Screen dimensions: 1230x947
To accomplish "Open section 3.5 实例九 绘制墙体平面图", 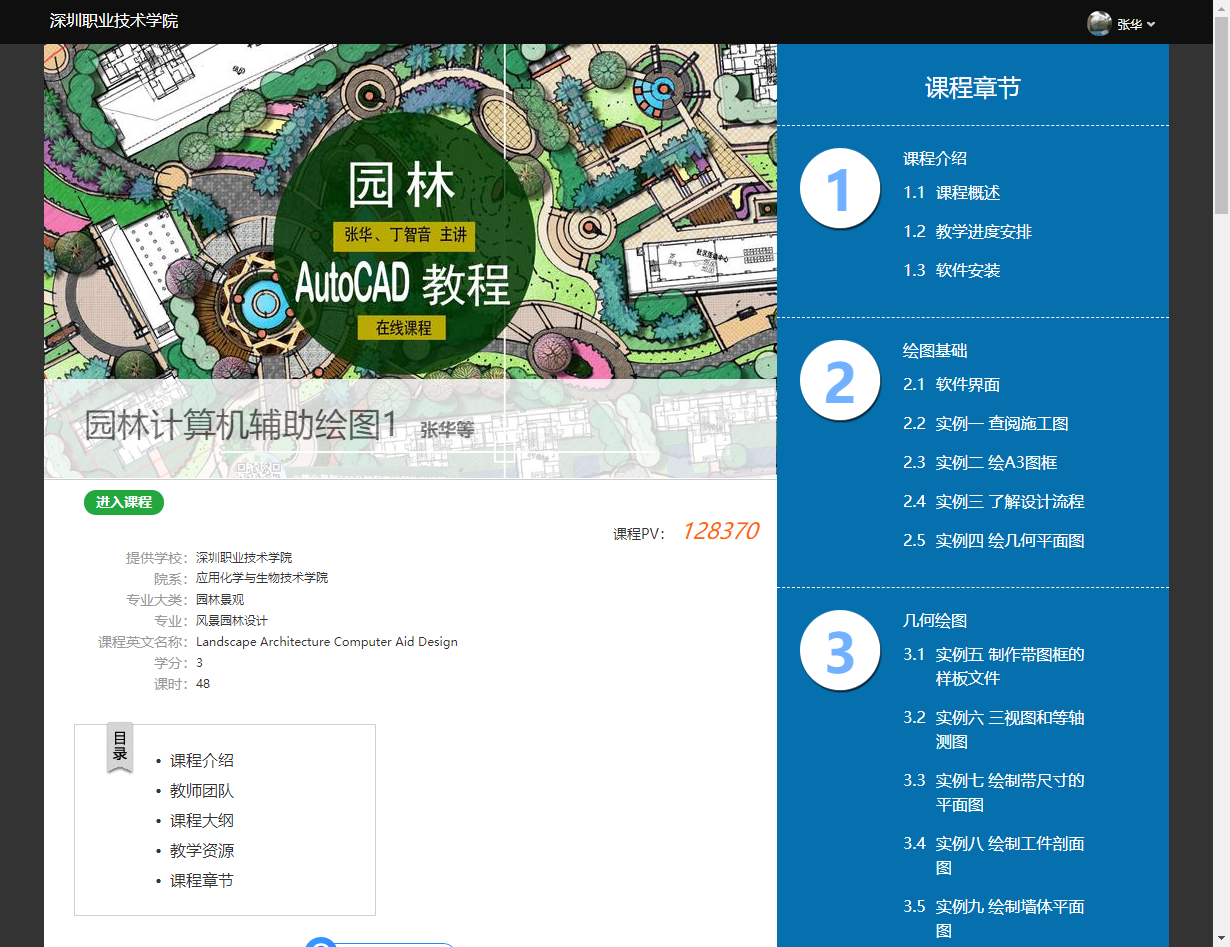I will point(994,919).
